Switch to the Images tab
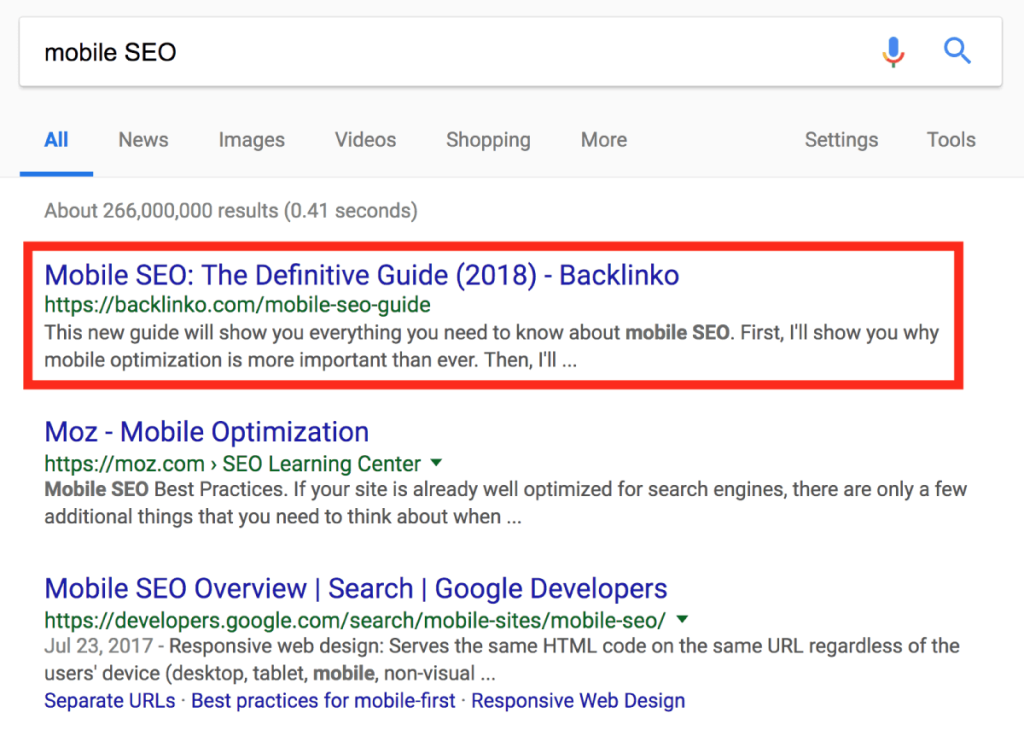 251,140
